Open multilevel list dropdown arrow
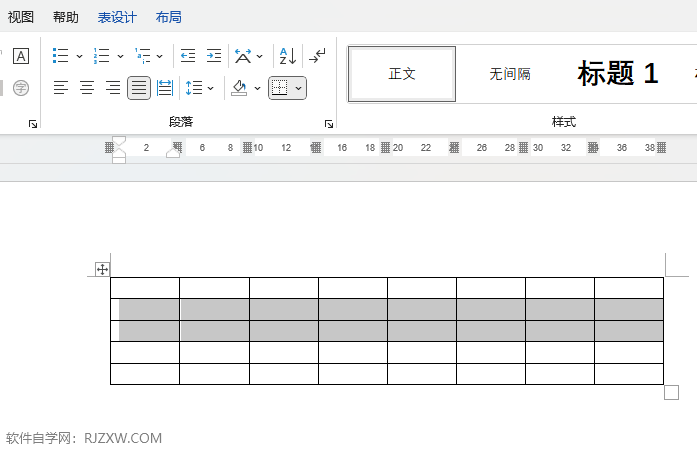697x455 pixels. point(160,56)
